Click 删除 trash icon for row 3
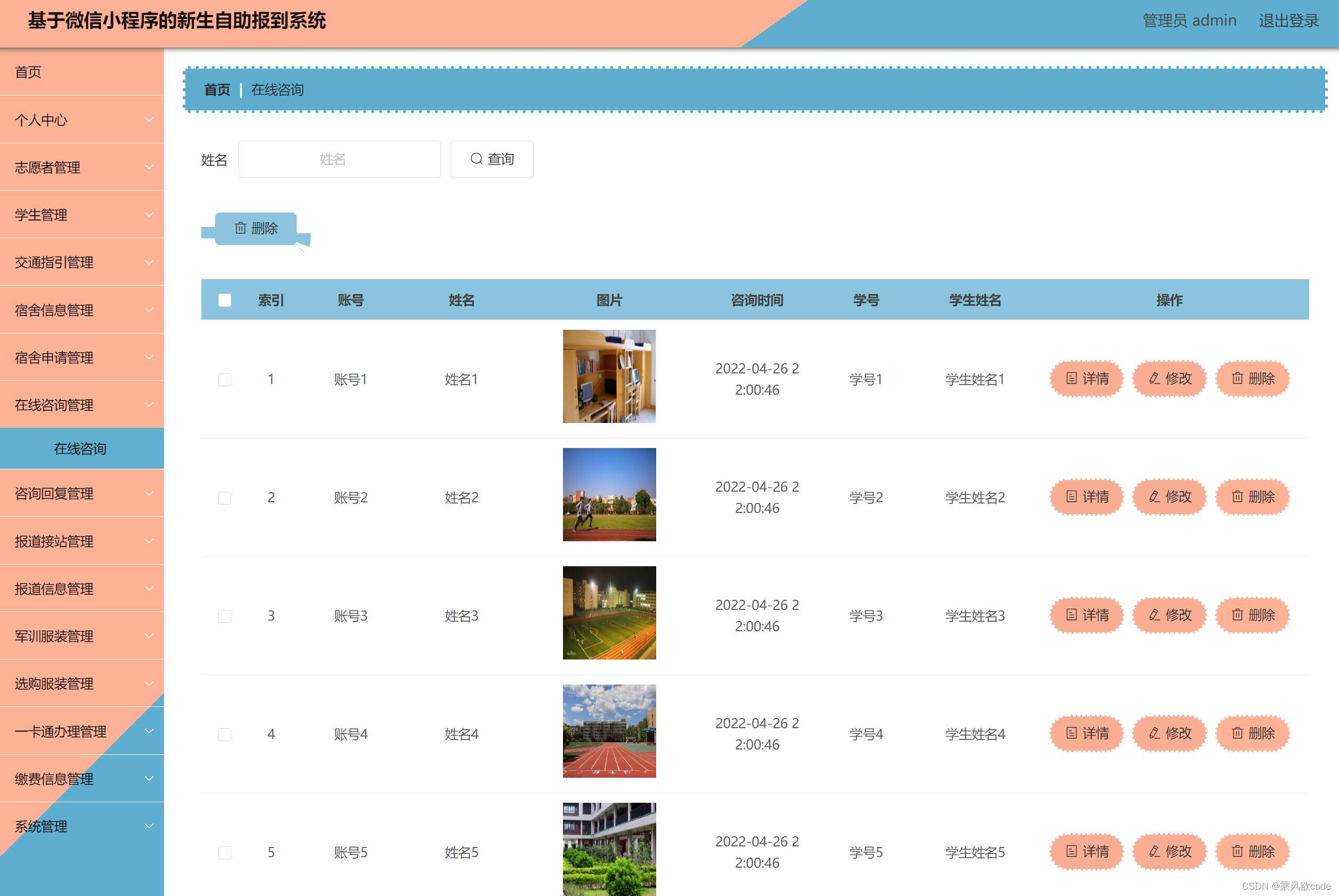 coord(1237,615)
